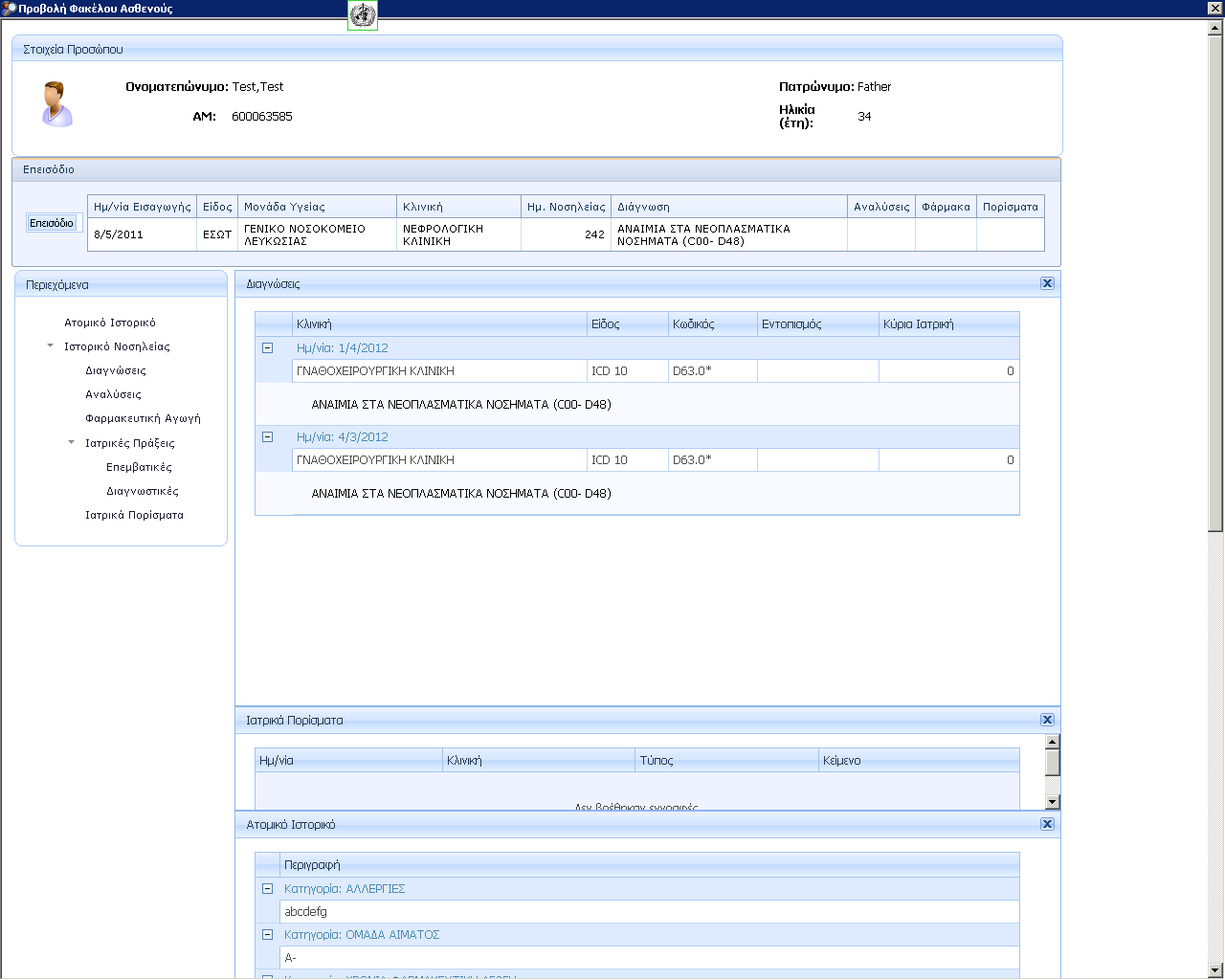This screenshot has width=1225, height=980.
Task: Select Ιστορικό Νοσηλείας in contents tree
Action: point(117,347)
